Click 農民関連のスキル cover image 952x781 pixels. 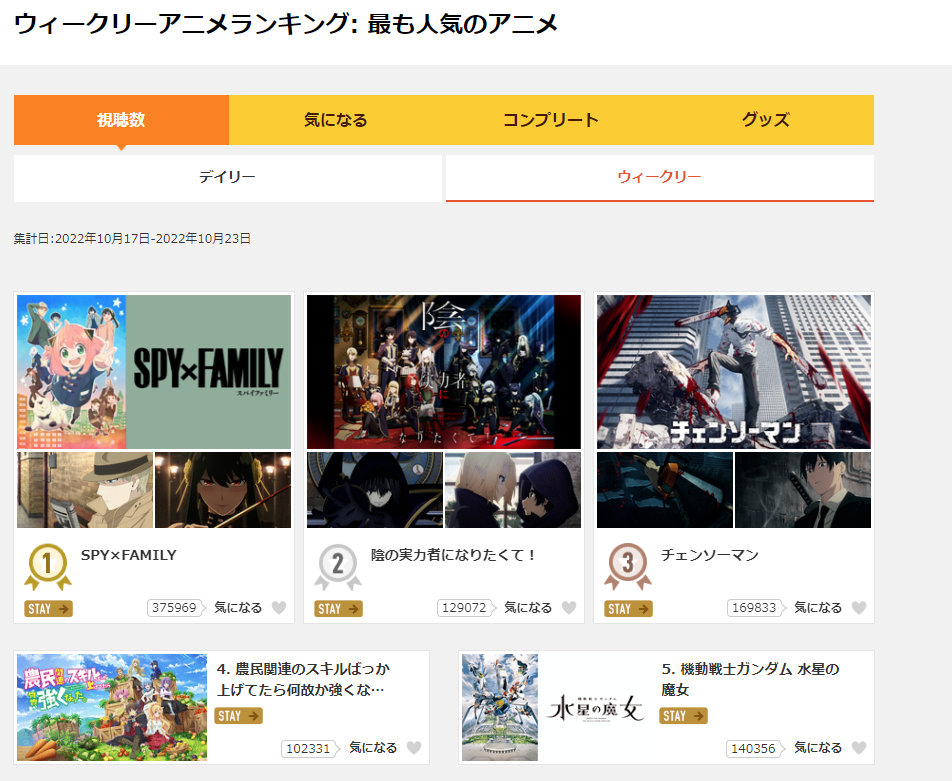(112, 708)
